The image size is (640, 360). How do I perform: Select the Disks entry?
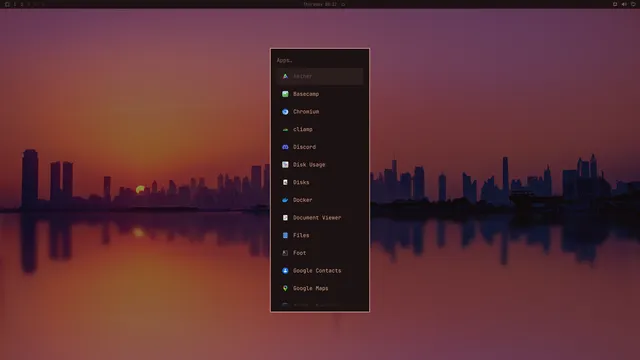coord(320,182)
